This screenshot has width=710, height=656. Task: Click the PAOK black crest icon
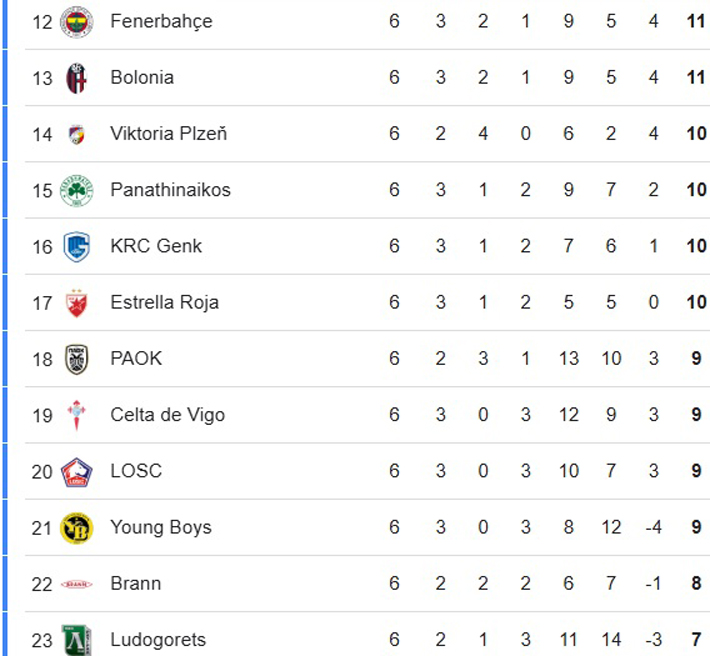(x=76, y=359)
